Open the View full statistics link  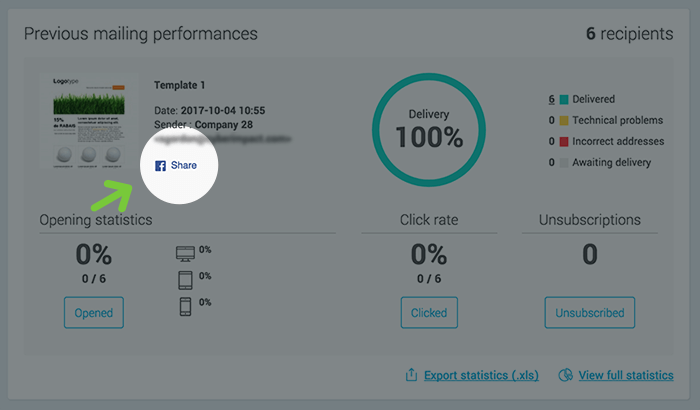625,375
